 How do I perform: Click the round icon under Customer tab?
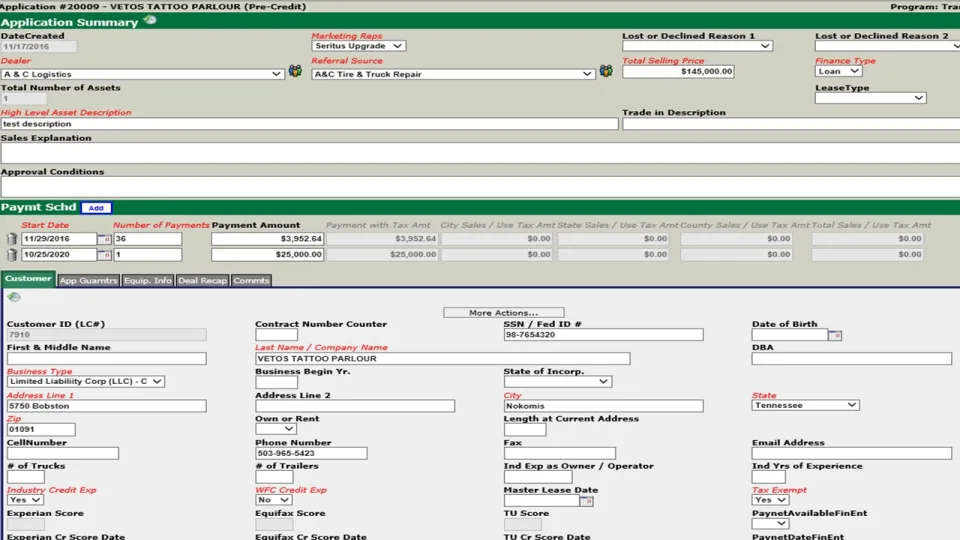14,297
